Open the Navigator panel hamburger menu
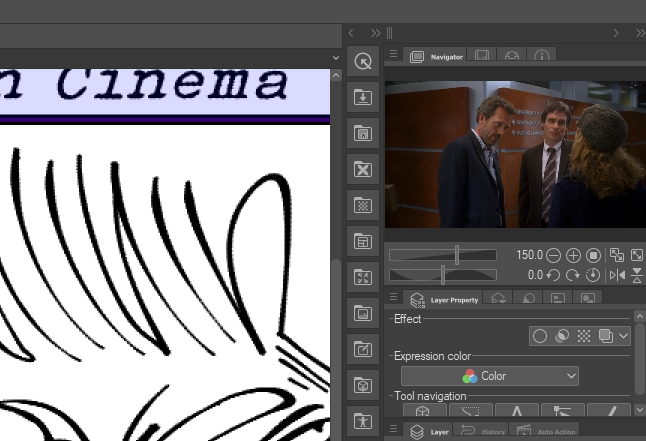646x441 pixels. (x=394, y=56)
